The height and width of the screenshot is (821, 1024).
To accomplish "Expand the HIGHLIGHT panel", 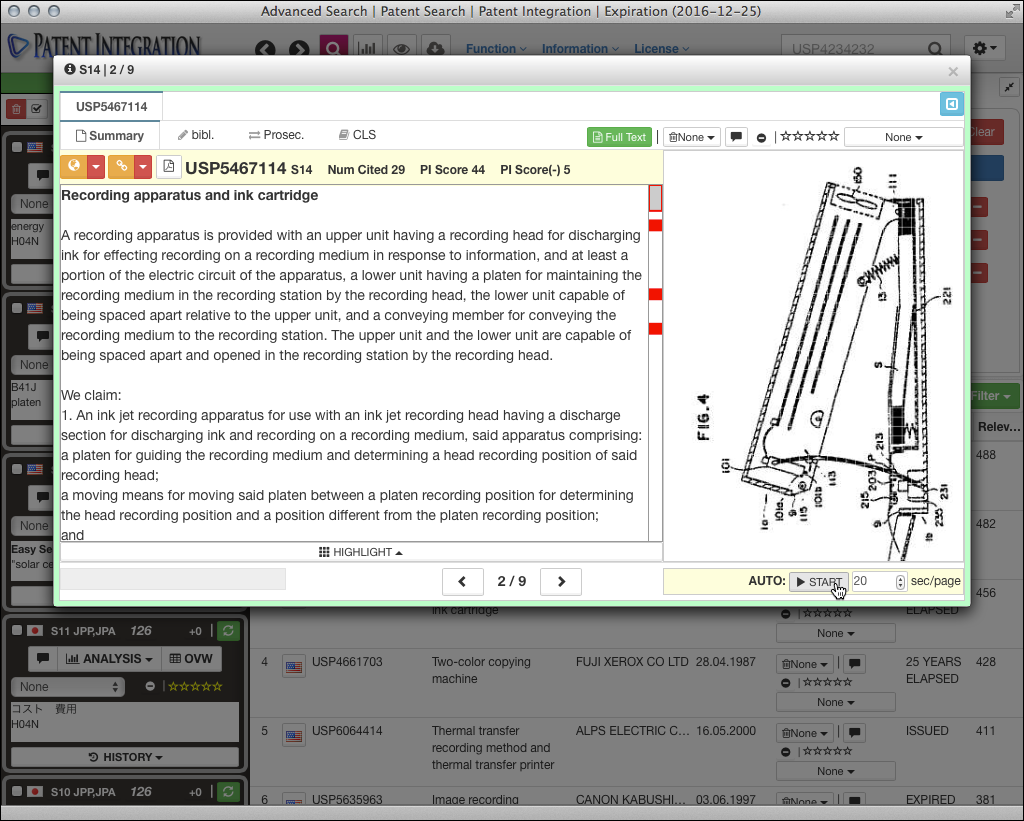I will (360, 553).
